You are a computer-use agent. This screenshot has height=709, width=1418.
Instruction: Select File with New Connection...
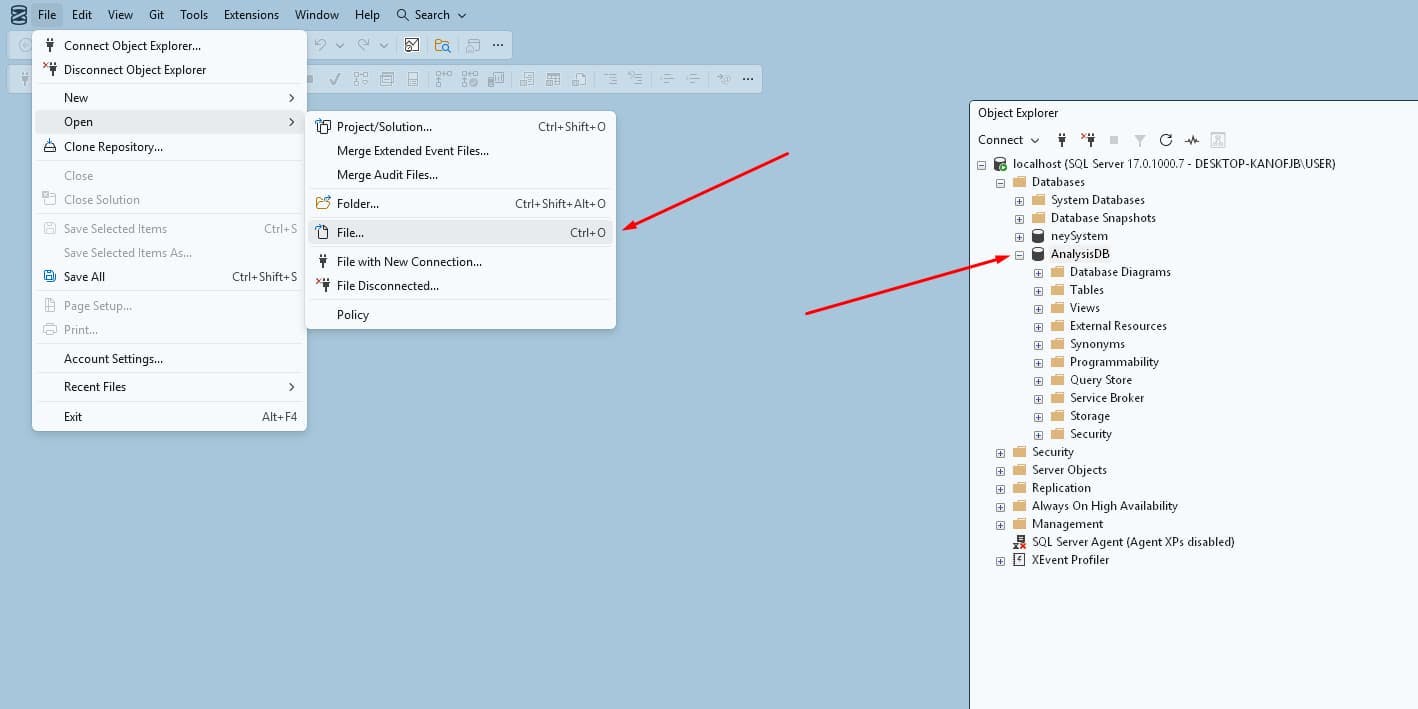pos(460,262)
